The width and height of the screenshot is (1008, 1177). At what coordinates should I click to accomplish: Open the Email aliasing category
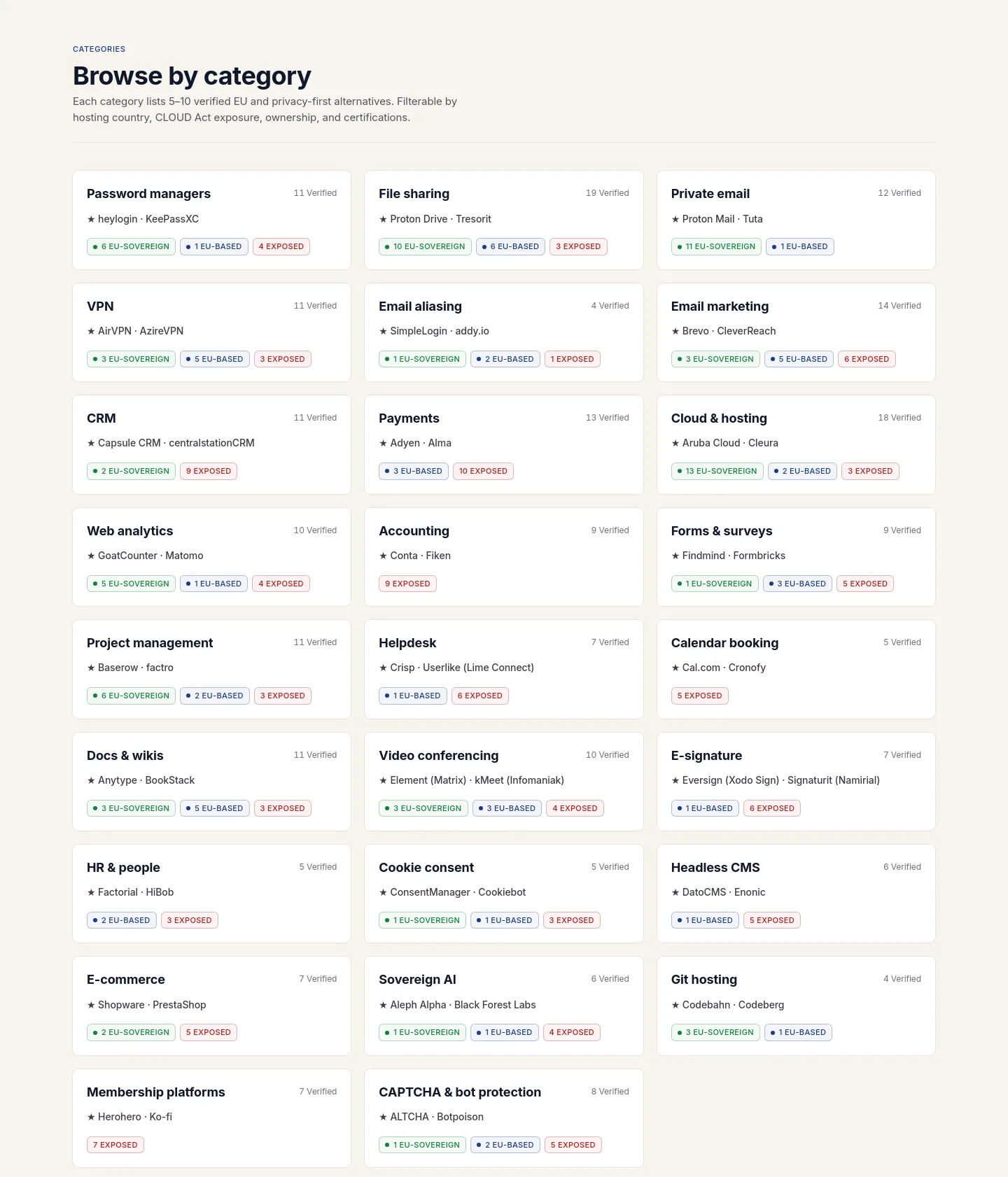(504, 332)
